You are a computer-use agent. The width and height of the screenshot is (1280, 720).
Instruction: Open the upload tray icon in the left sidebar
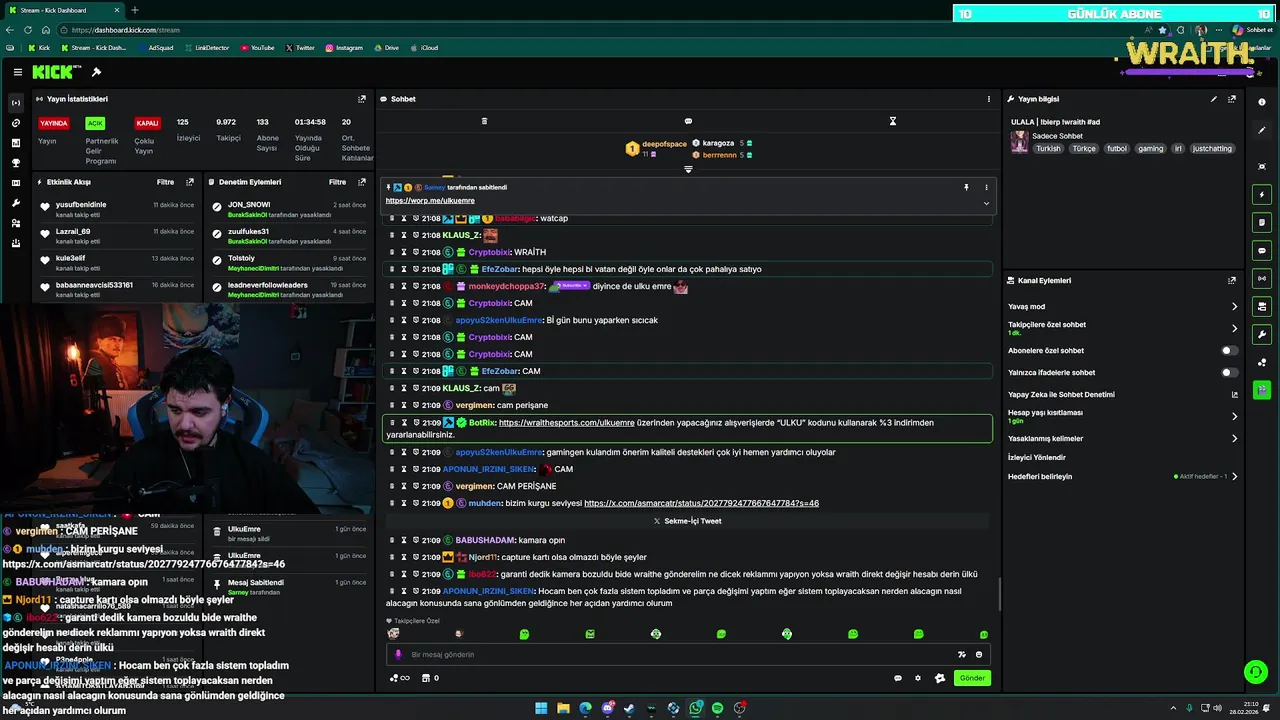pos(15,243)
